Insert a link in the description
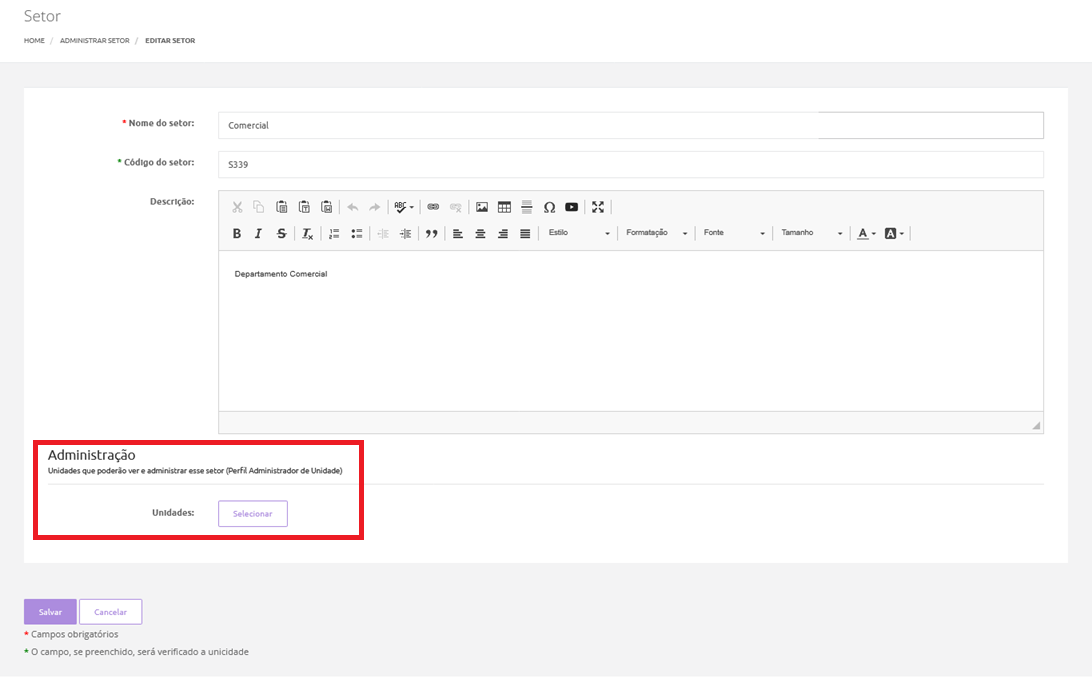The height and width of the screenshot is (679, 1092). click(x=433, y=207)
